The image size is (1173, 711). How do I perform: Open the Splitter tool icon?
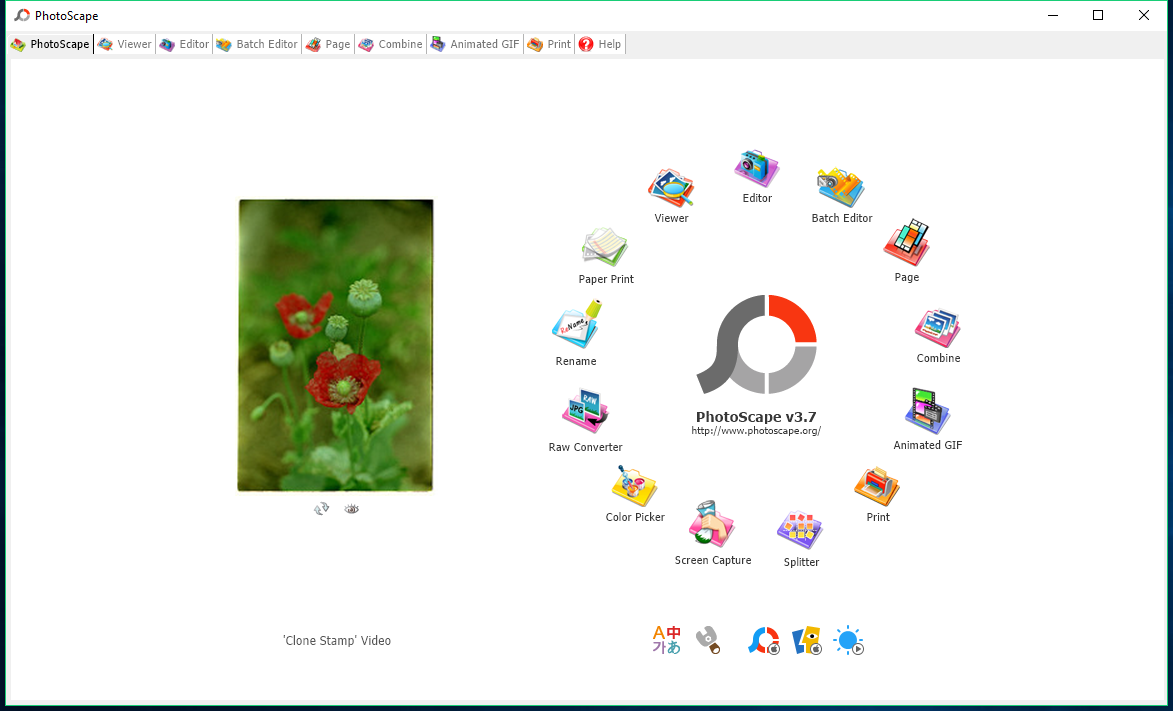(x=800, y=530)
